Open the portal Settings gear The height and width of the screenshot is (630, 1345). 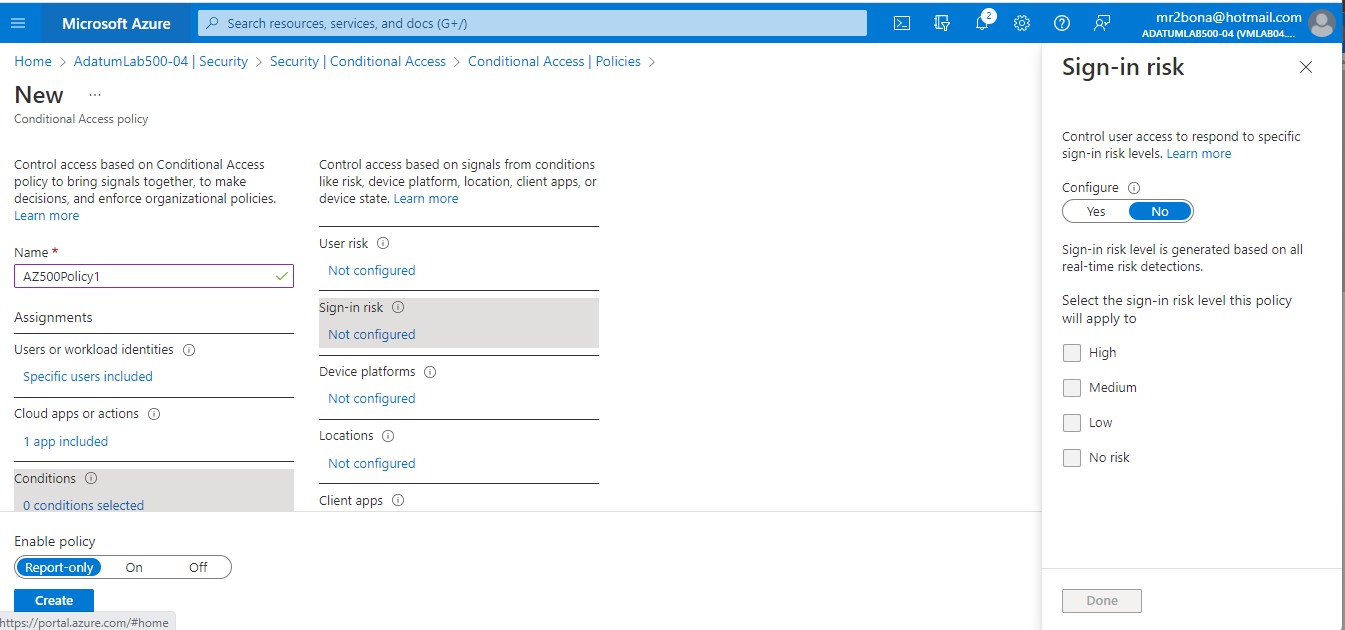(1021, 22)
